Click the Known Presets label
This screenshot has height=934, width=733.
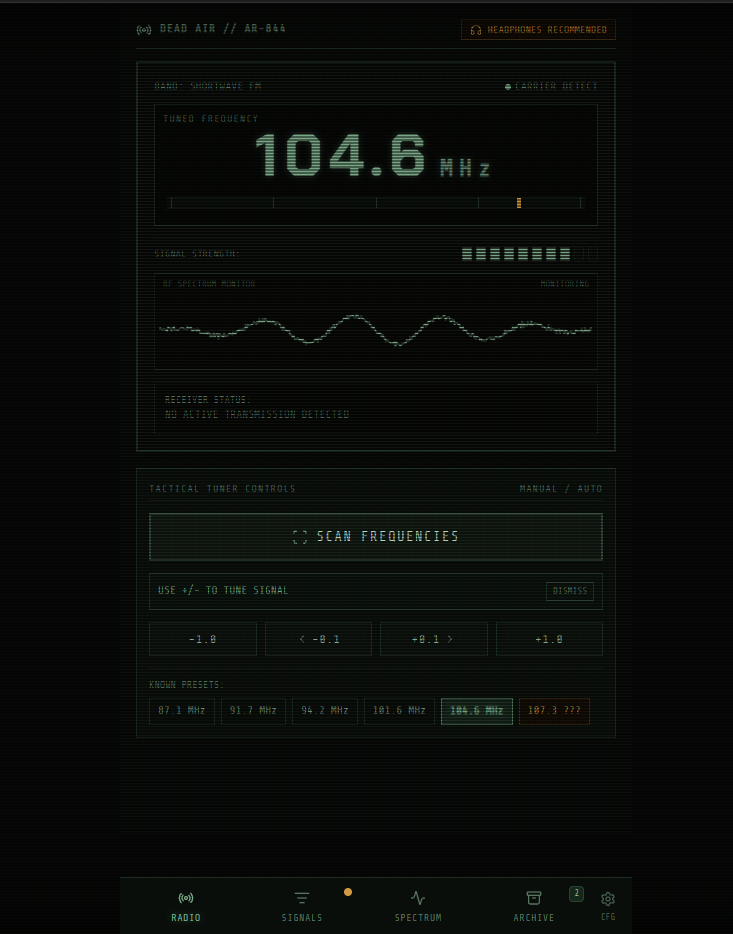point(187,685)
